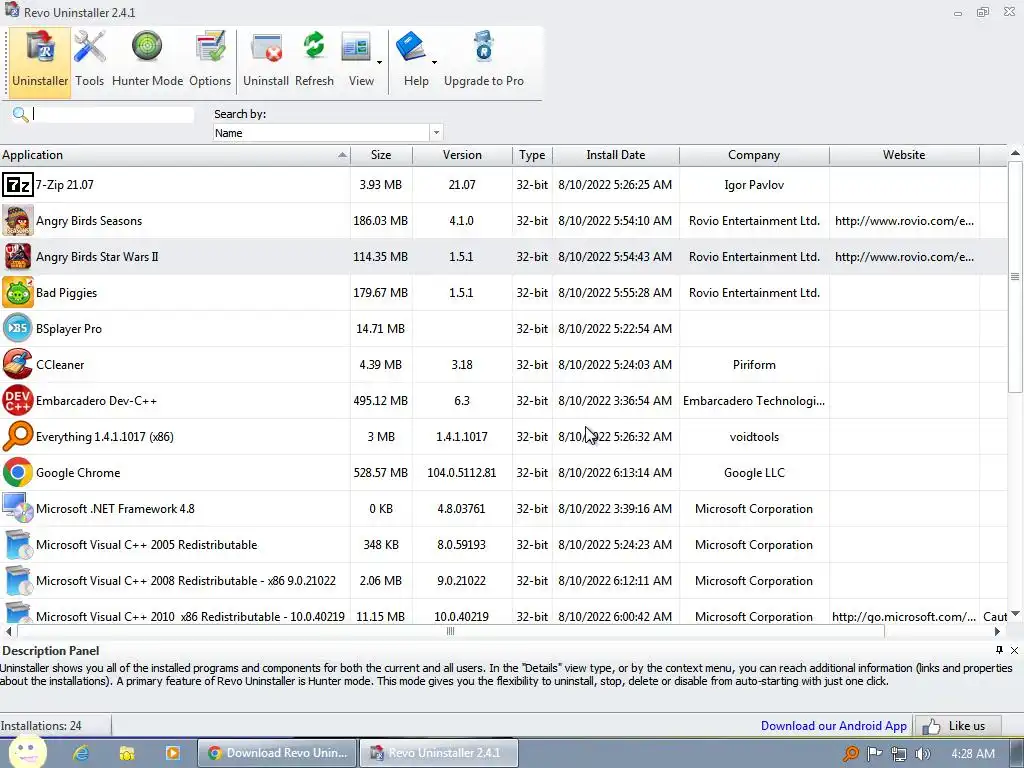Click the horizontal scrollbar left arrow
This screenshot has width=1024, height=768.
(8, 632)
